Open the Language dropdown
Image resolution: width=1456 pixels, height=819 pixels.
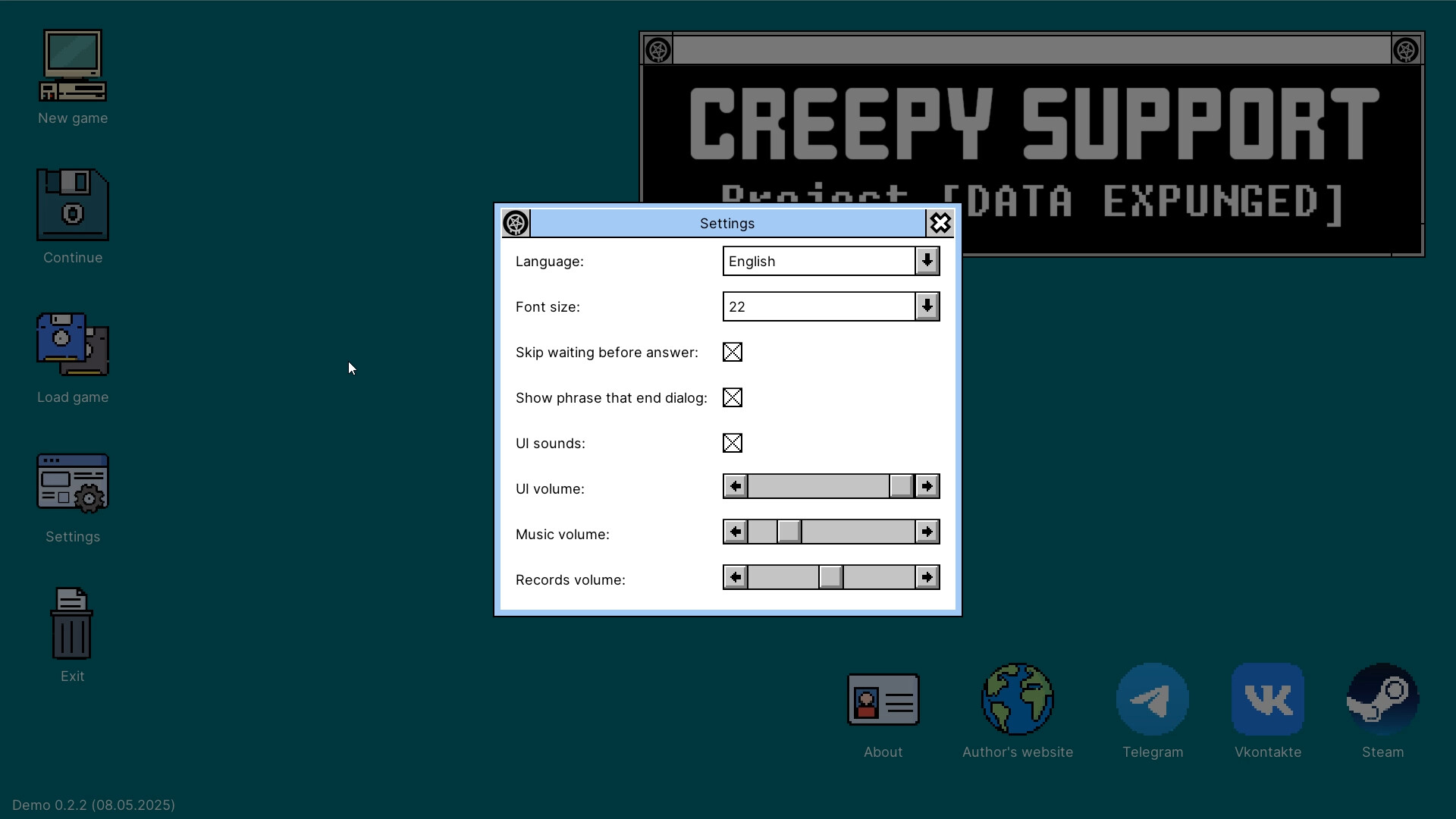[927, 261]
